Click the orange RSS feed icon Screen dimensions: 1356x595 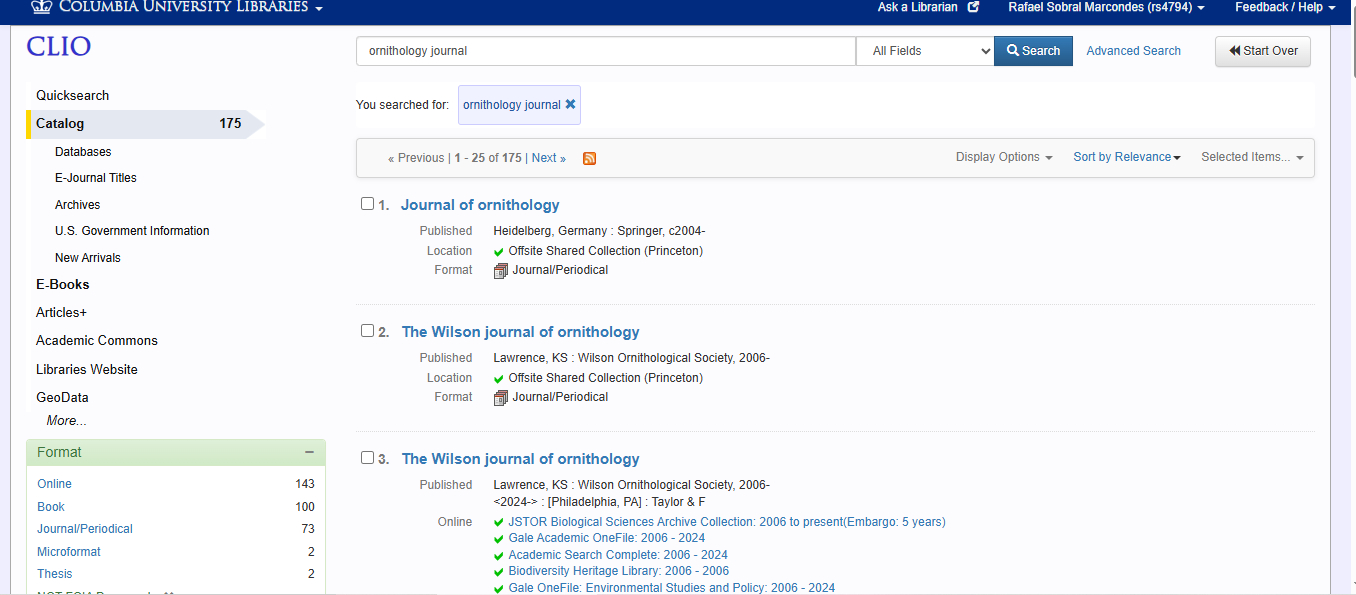point(589,158)
